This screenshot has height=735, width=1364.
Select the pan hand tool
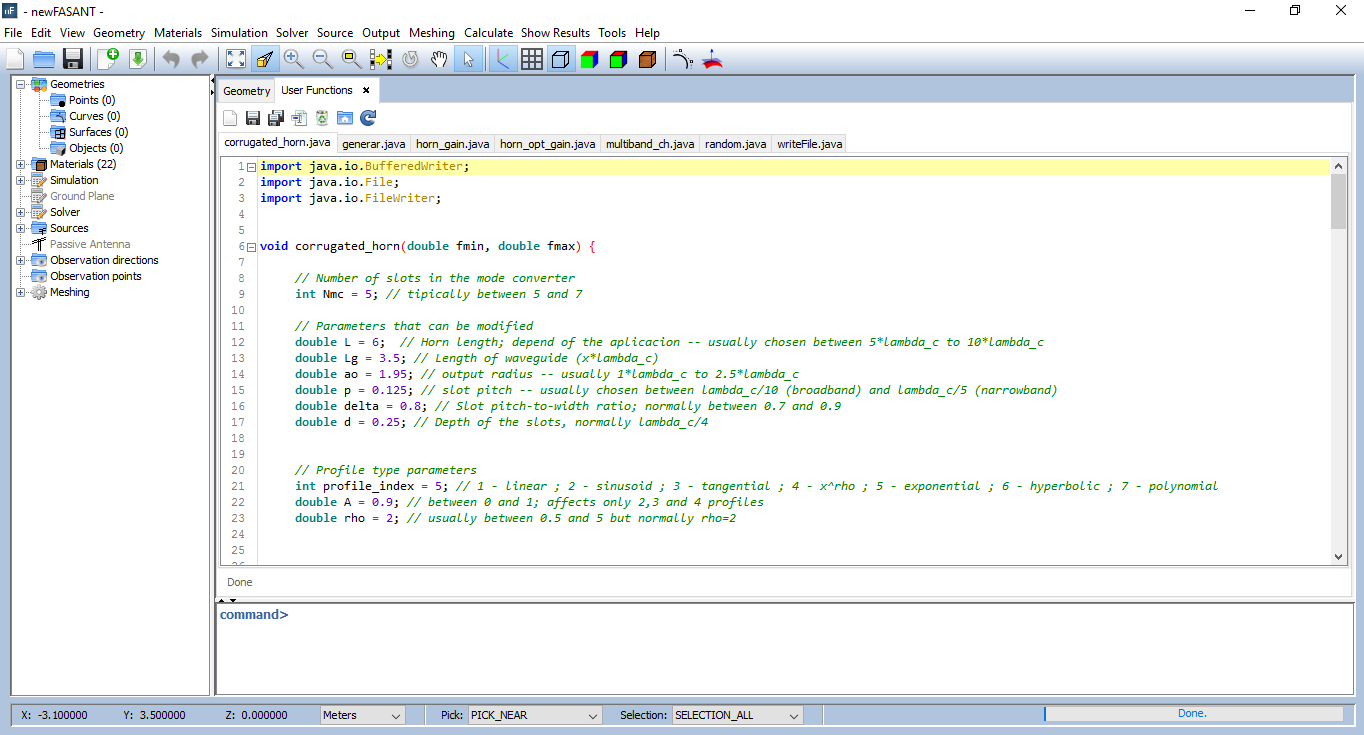(x=439, y=59)
